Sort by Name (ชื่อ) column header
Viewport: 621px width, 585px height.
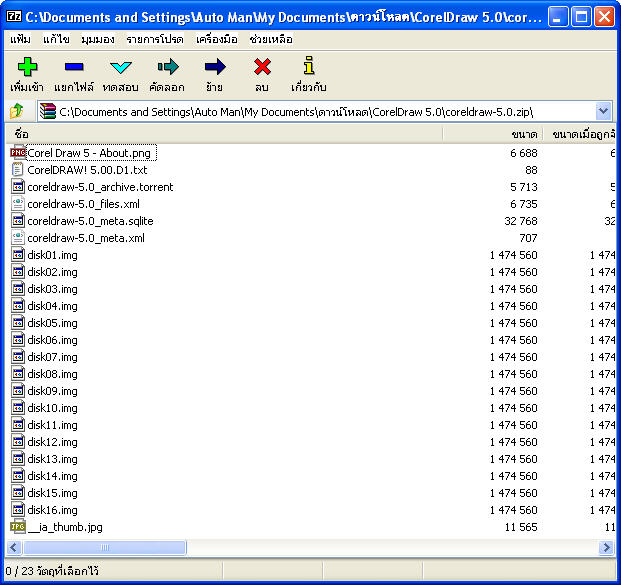[x=224, y=134]
